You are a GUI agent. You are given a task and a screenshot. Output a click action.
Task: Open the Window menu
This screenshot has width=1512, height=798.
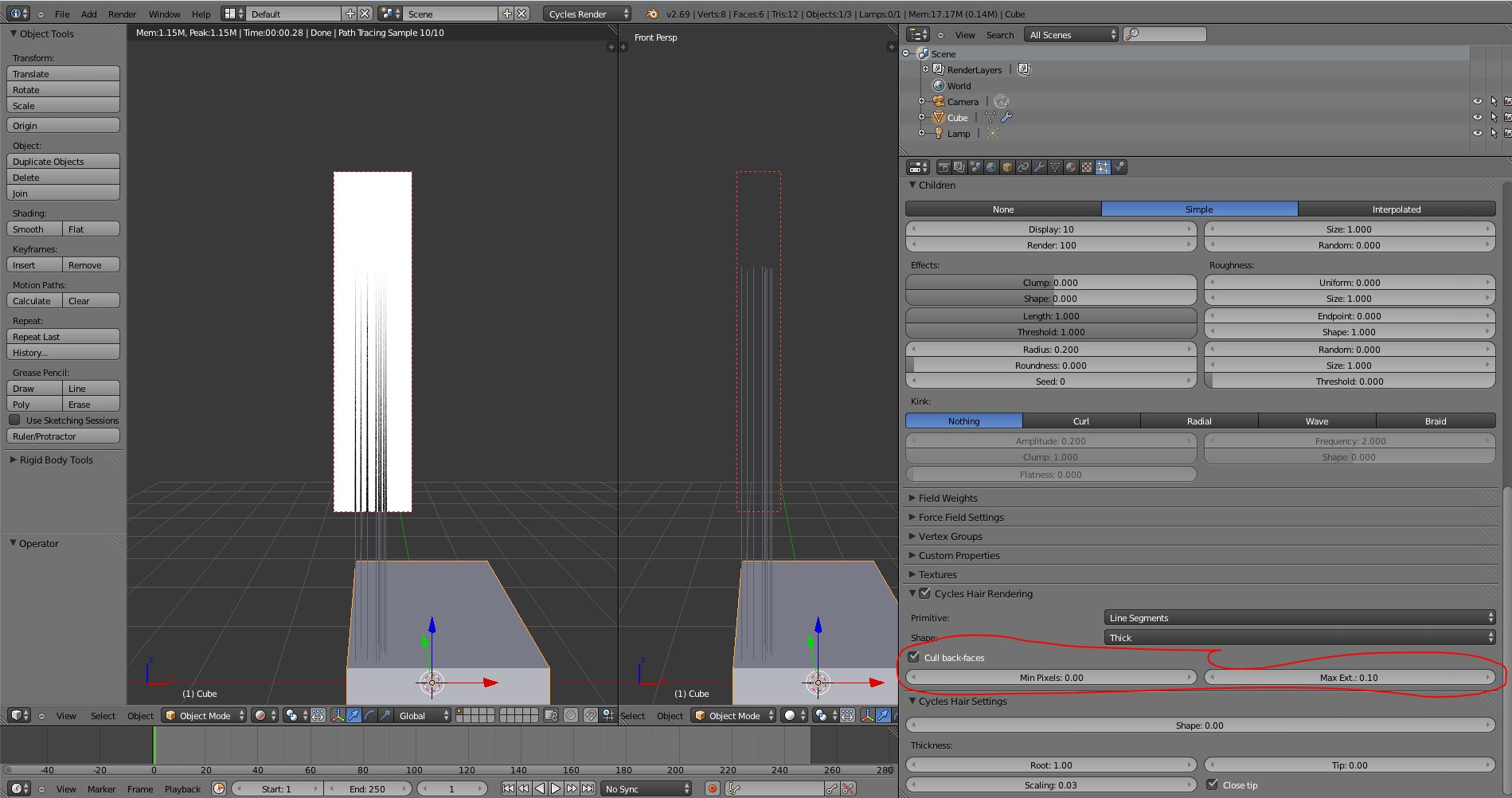click(x=164, y=14)
